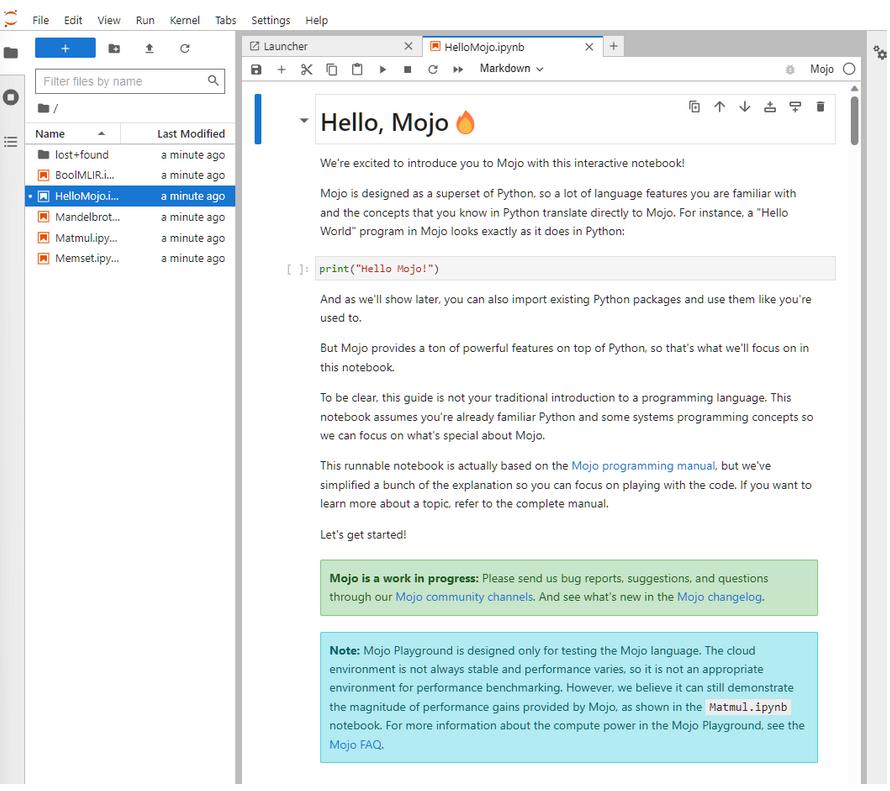Create a new folder in file browser
This screenshot has width=890, height=791.
114,48
